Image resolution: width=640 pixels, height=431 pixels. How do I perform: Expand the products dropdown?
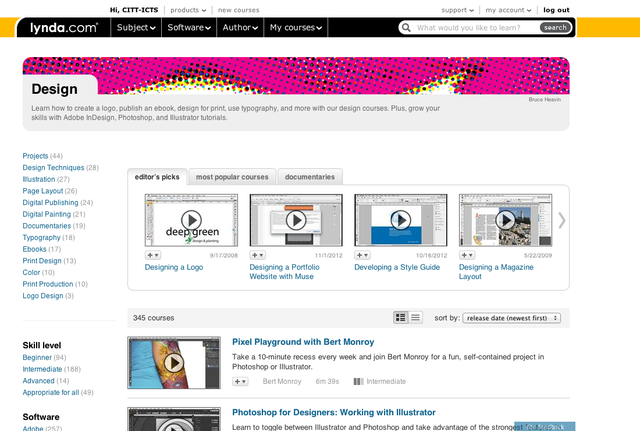tap(188, 10)
